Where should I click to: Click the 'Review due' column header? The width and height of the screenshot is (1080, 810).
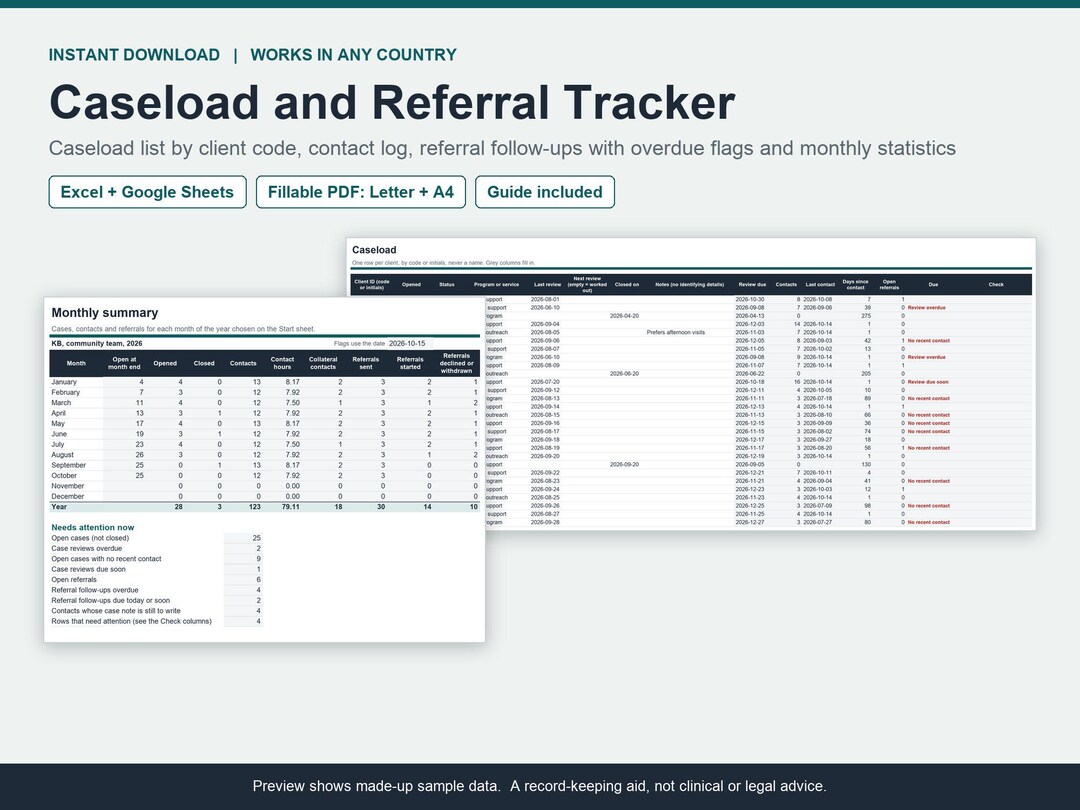click(752, 284)
